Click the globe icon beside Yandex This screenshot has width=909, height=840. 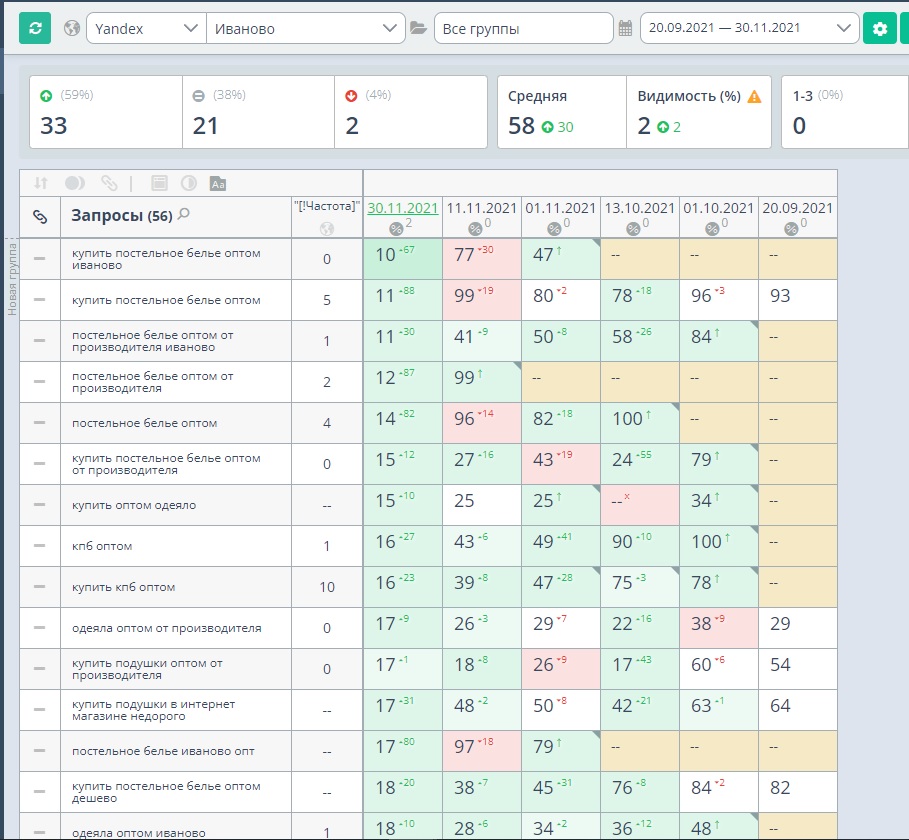coord(72,28)
